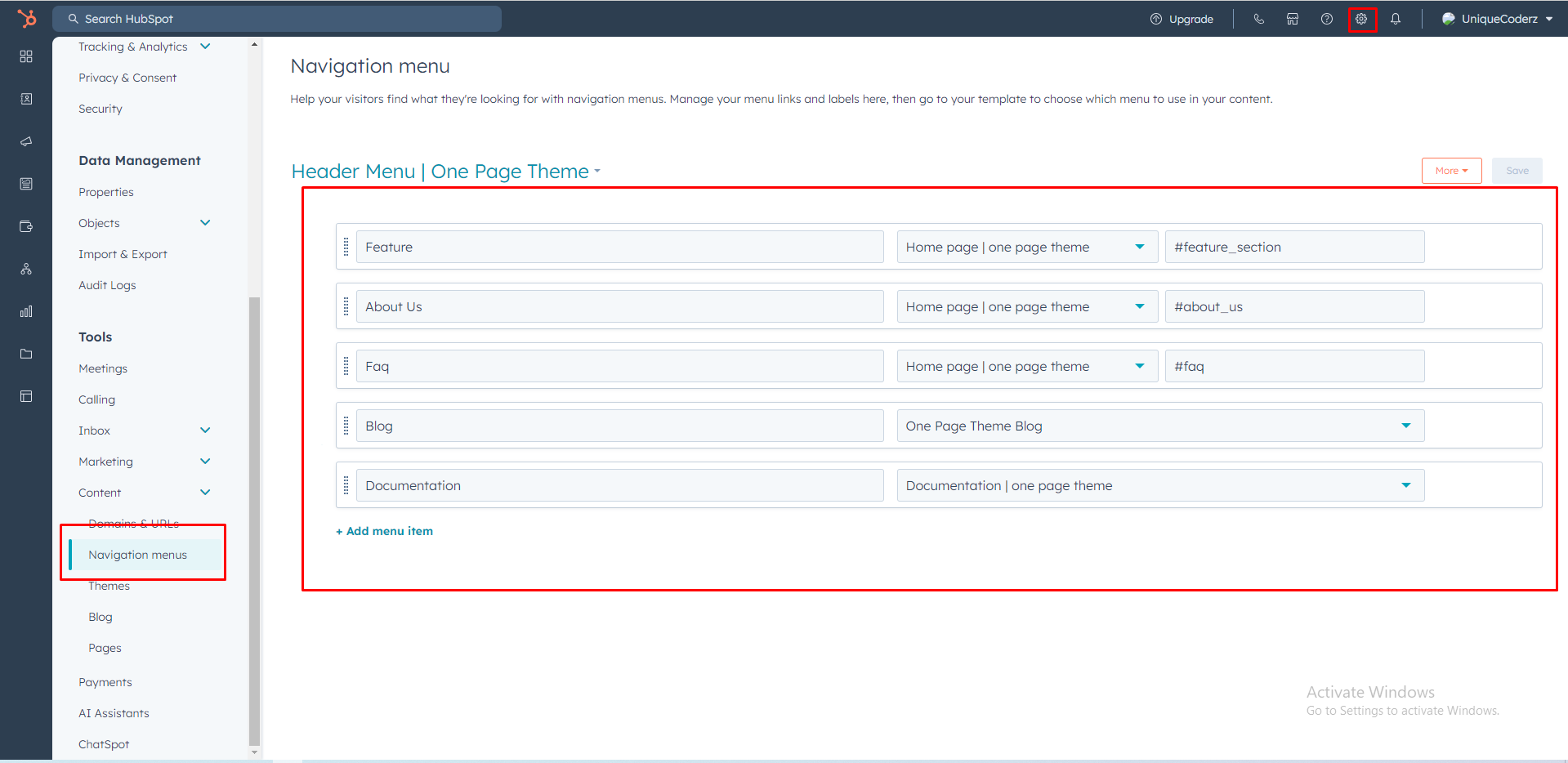Open the notifications bell

[1396, 19]
